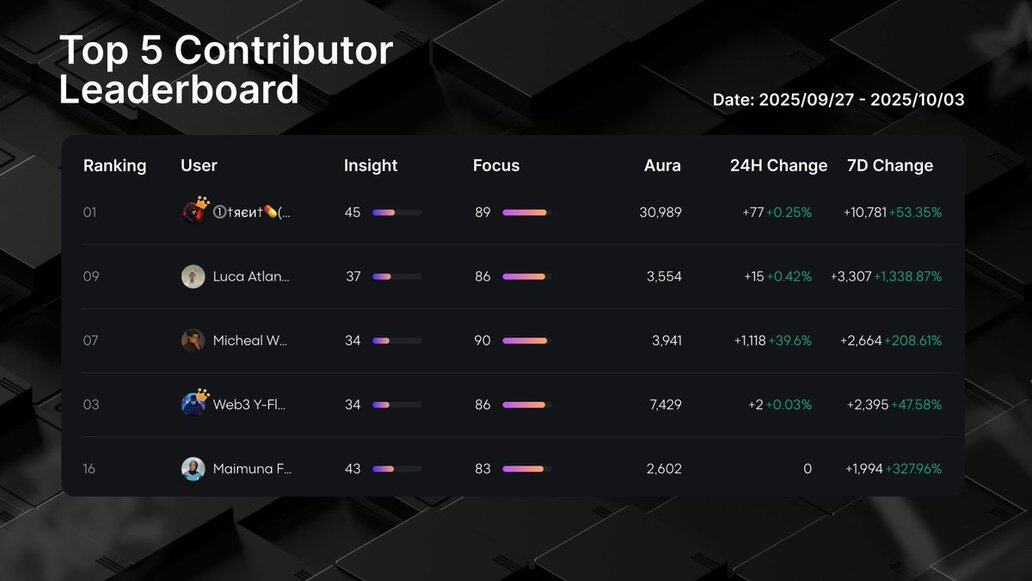
Task: Click Luca Atlan's avatar icon
Action: [x=193, y=277]
